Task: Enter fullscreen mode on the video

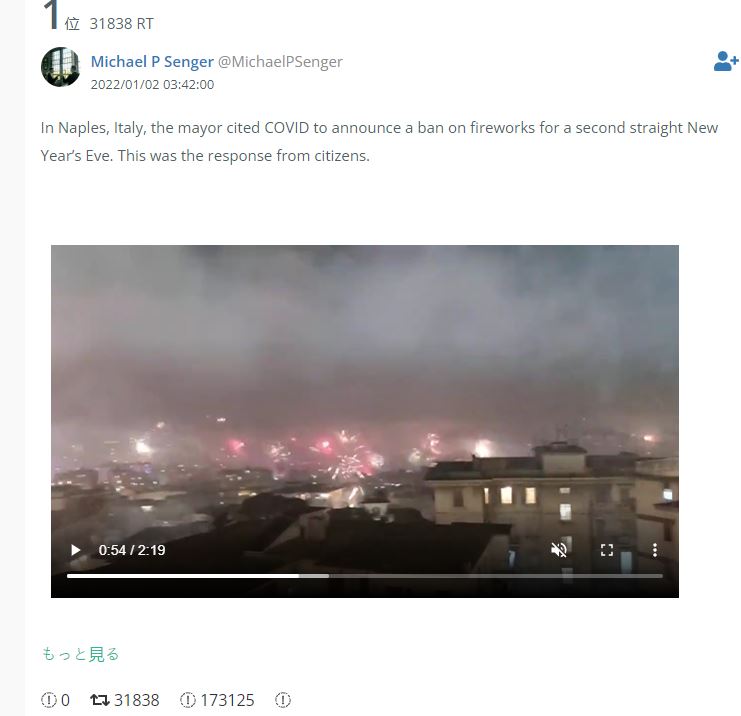Action: click(607, 550)
